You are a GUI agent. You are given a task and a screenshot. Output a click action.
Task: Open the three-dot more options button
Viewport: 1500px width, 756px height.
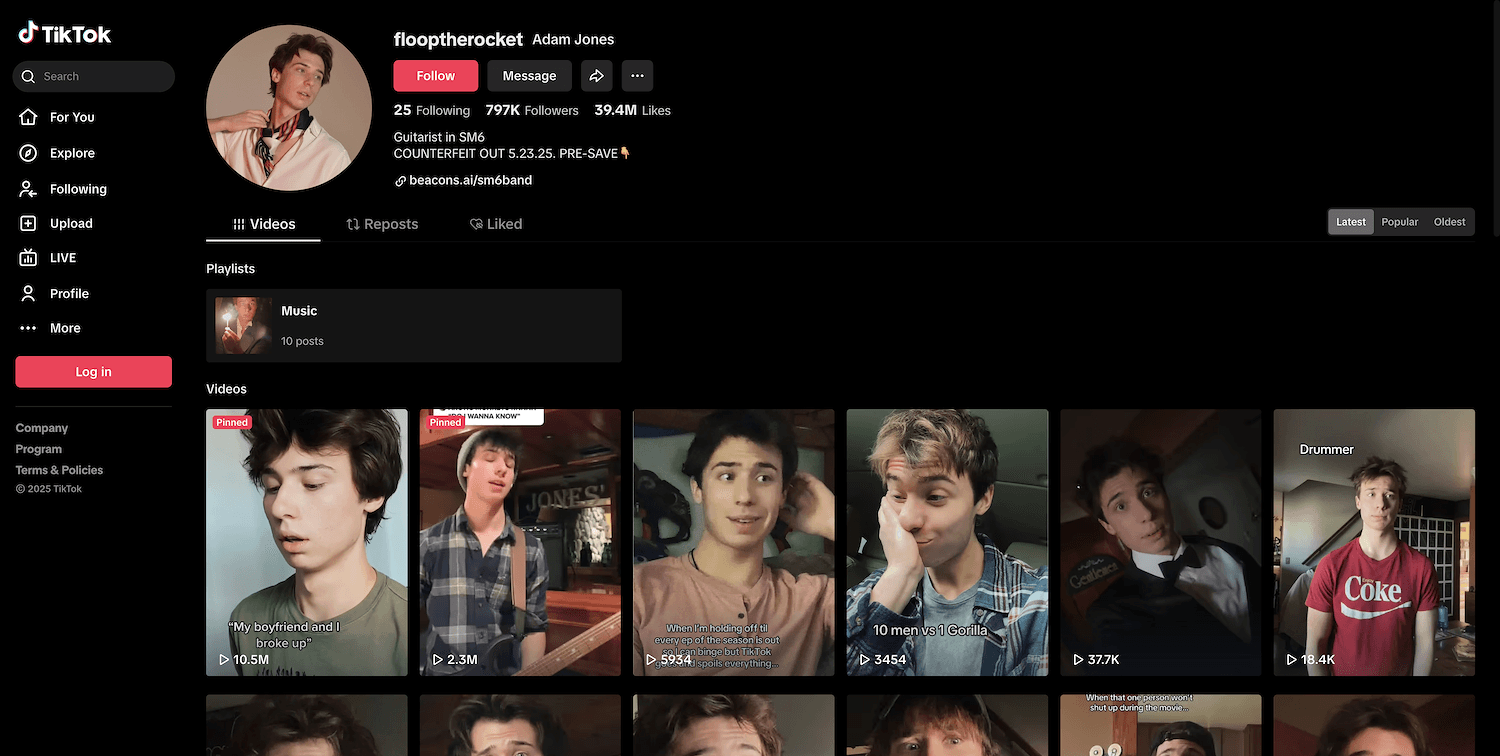(637, 76)
